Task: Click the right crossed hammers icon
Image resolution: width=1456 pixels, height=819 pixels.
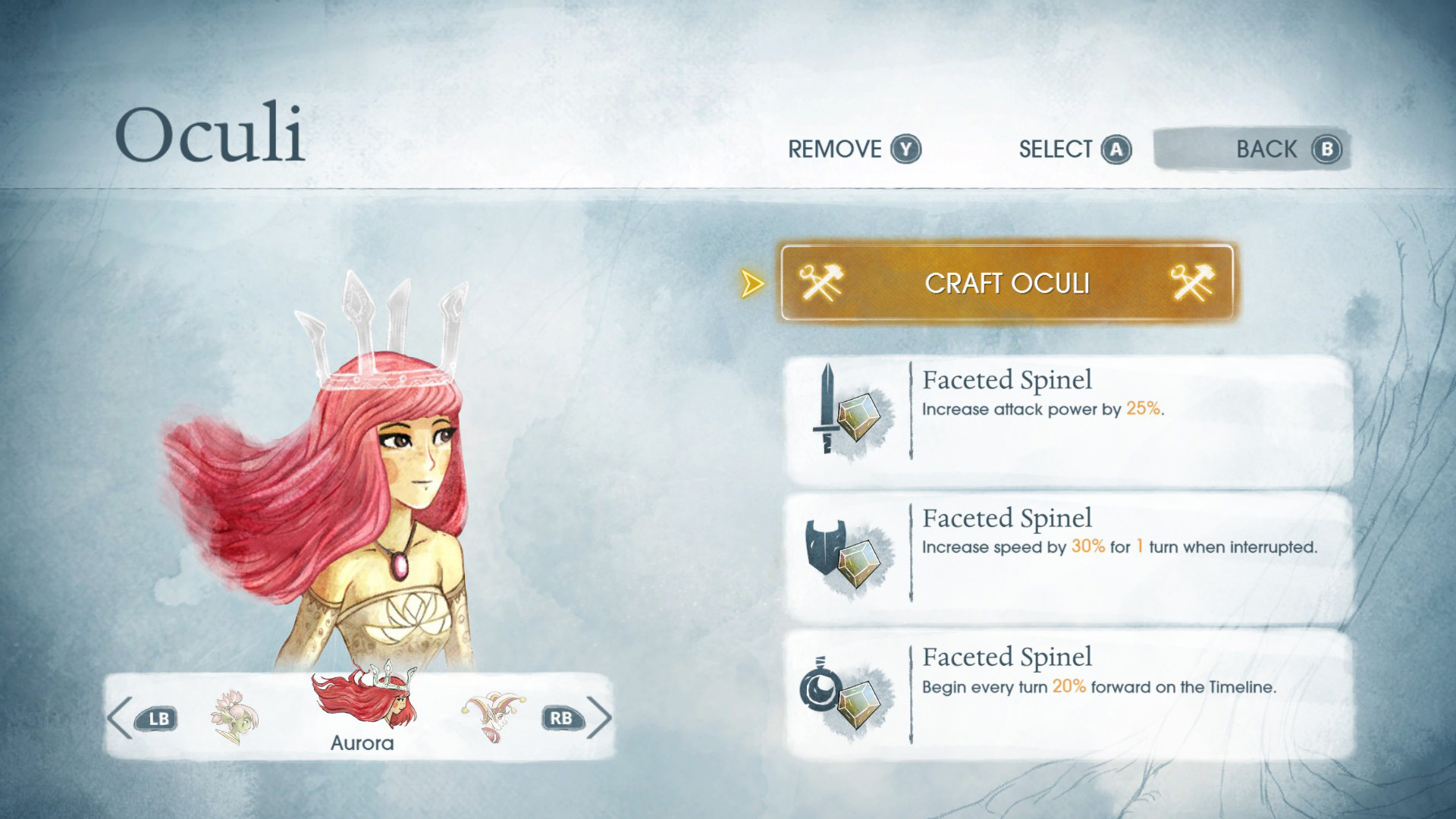Action: [1192, 283]
